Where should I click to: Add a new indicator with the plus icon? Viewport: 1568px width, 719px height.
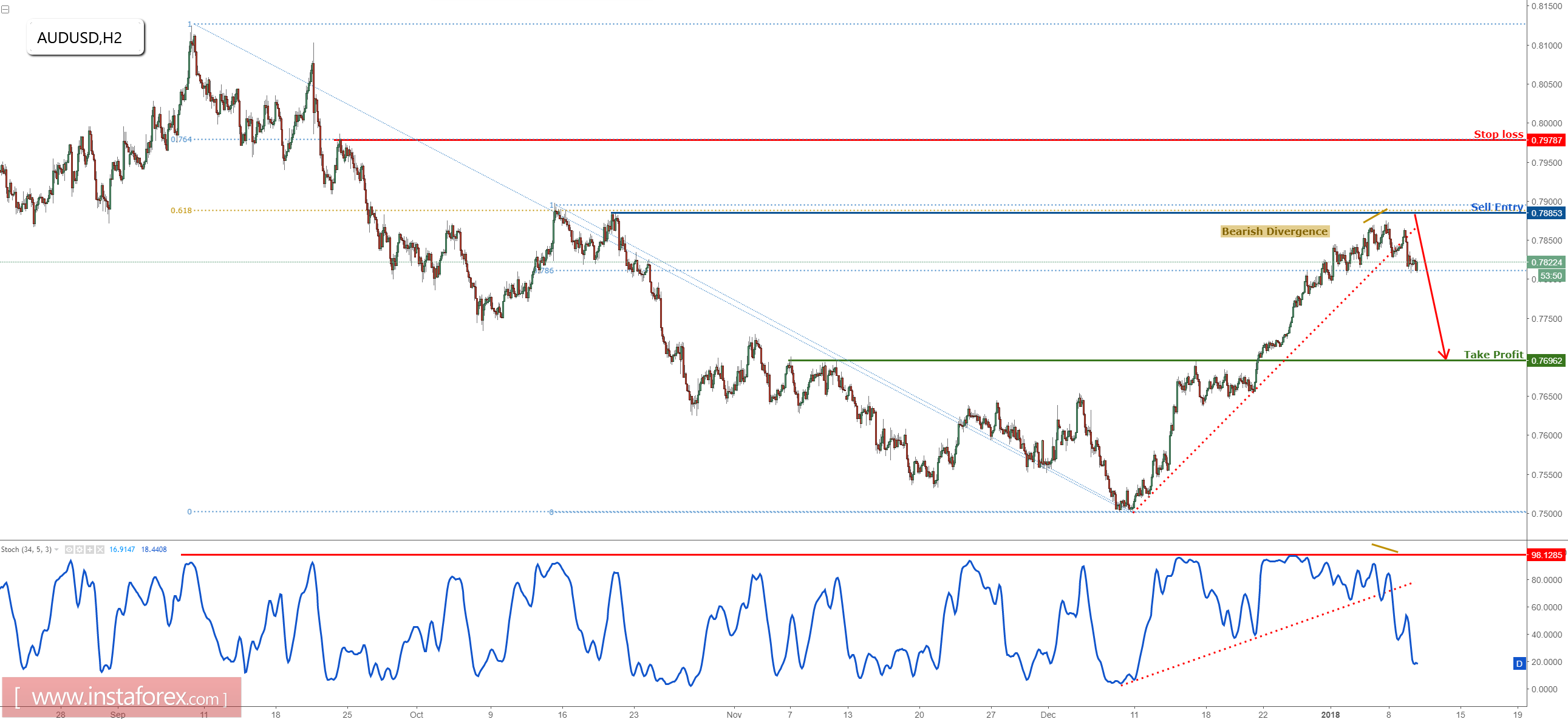pos(89,550)
